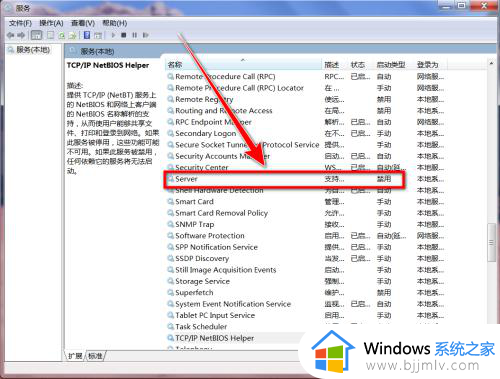Click the Export List toolbar icon
Image resolution: width=500 pixels, height=379 pixels.
coord(73,35)
